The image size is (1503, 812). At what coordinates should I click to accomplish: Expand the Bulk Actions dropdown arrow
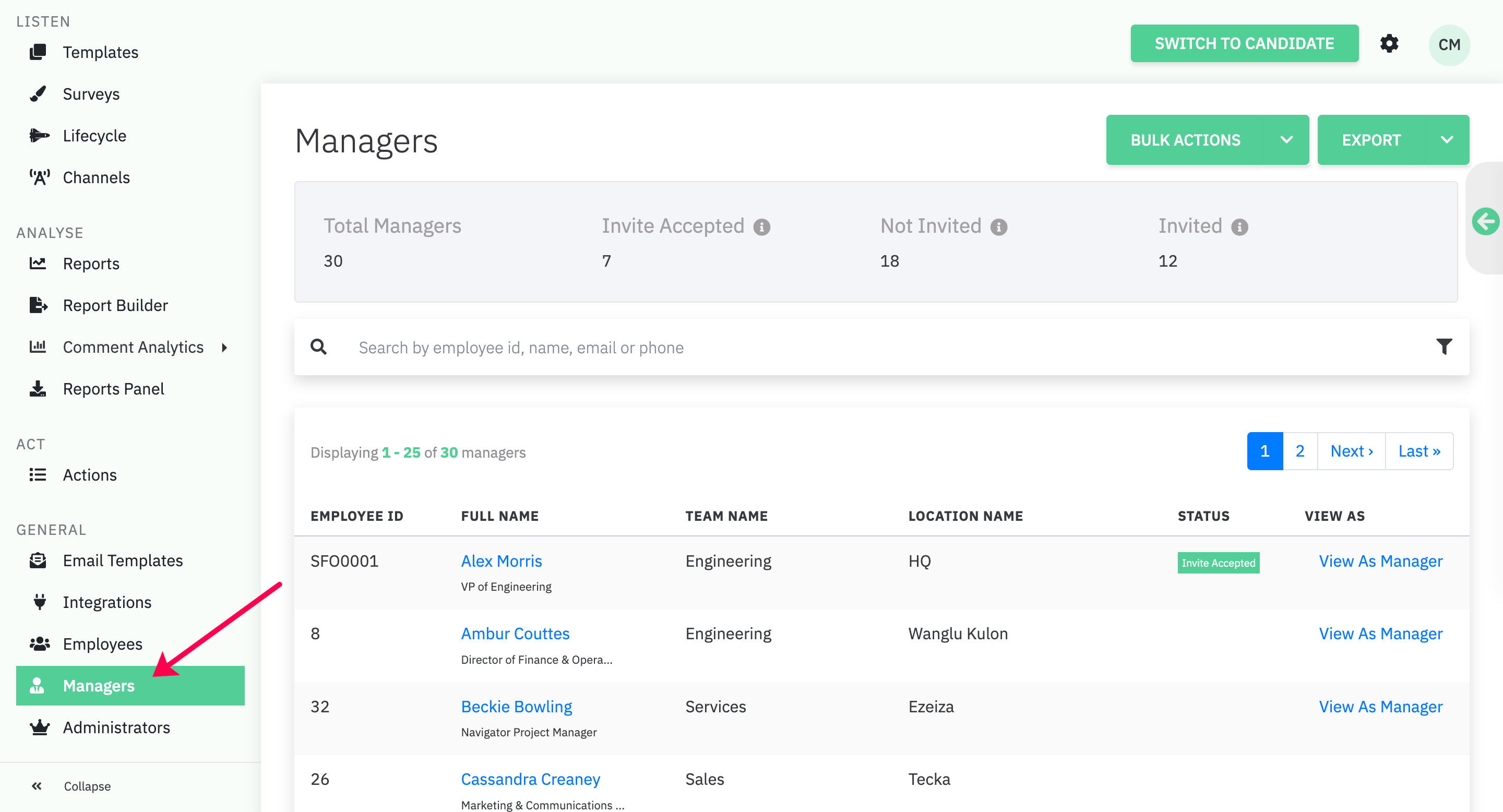click(x=1286, y=140)
